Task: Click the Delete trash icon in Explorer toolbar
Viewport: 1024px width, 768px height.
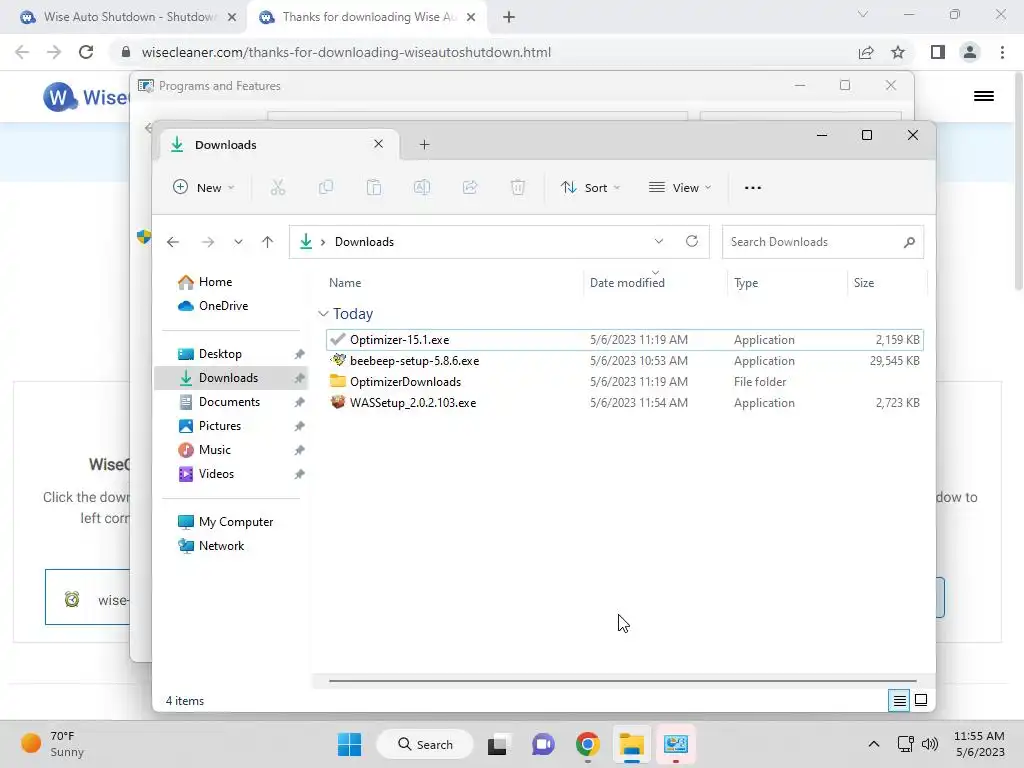Action: tap(518, 187)
